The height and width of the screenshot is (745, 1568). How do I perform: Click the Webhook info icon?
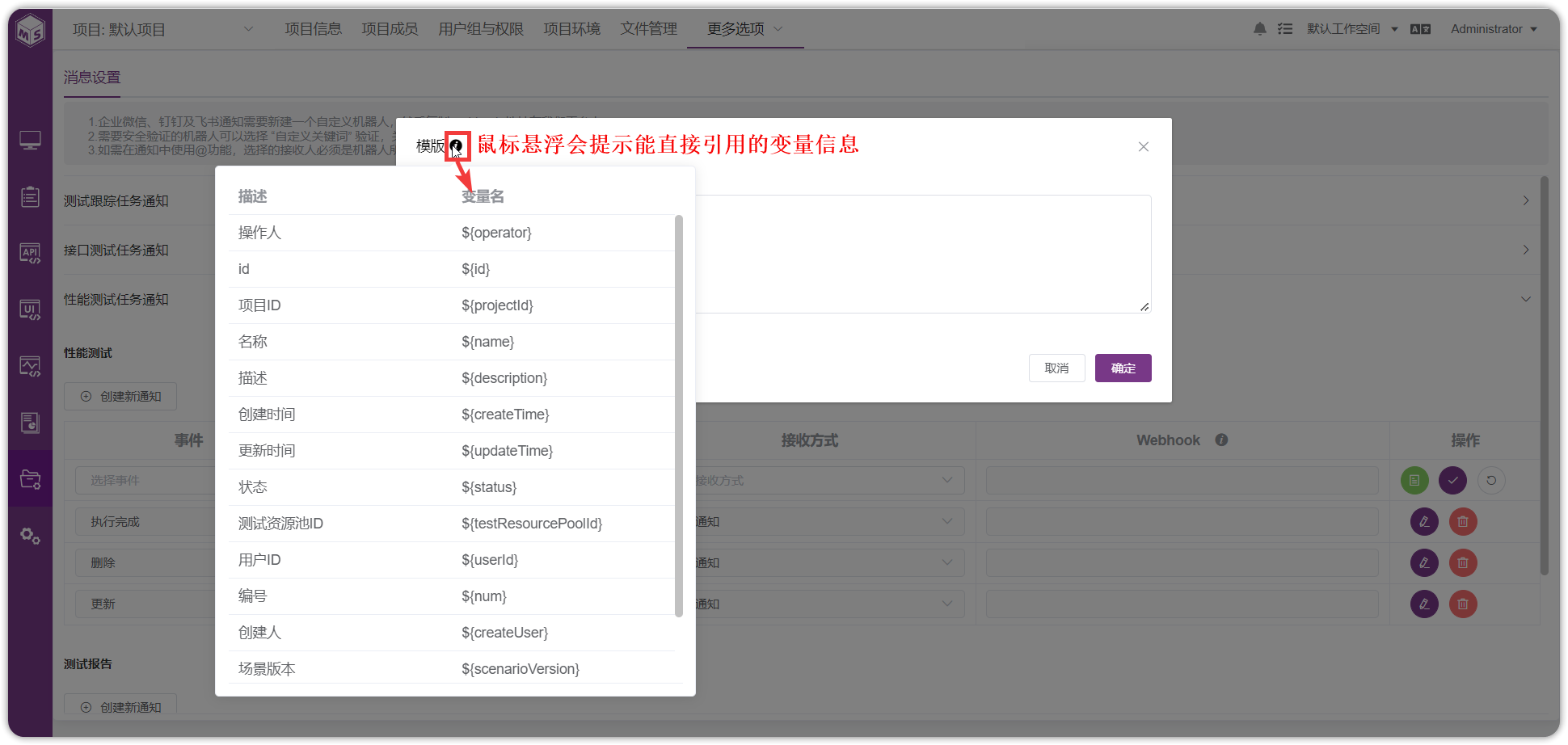tap(1221, 440)
